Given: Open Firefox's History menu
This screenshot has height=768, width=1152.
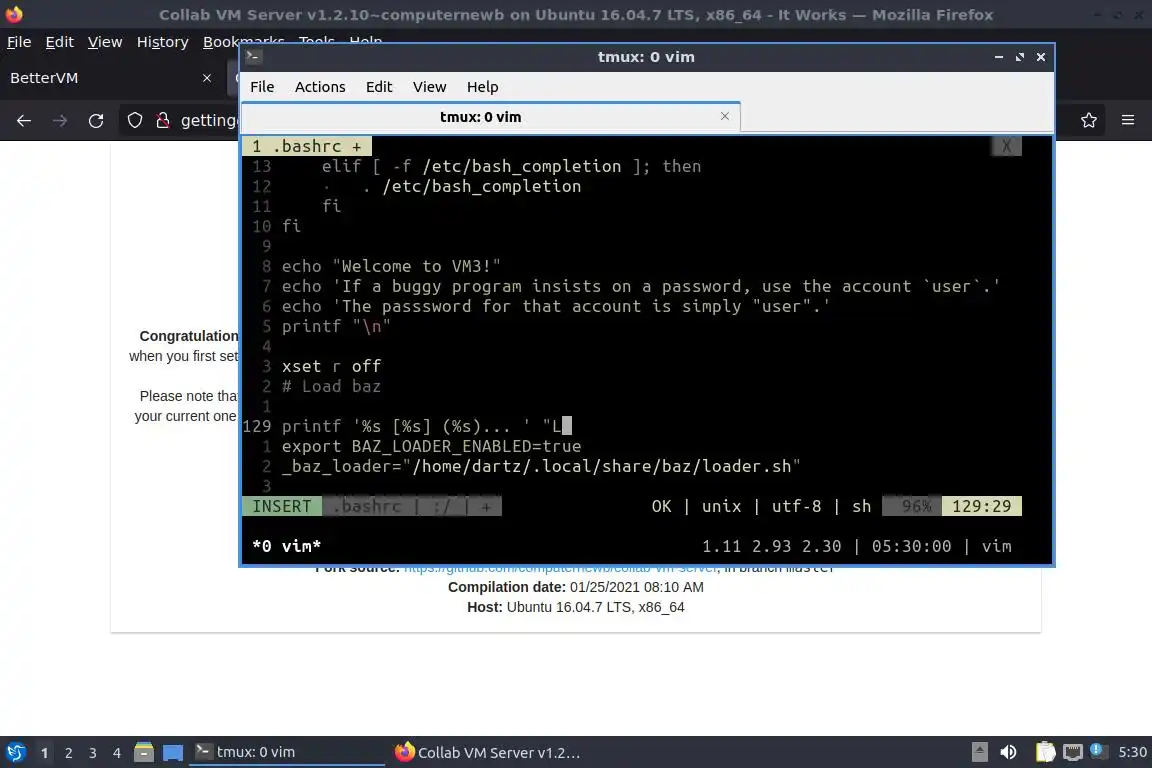Looking at the screenshot, I should (162, 42).
